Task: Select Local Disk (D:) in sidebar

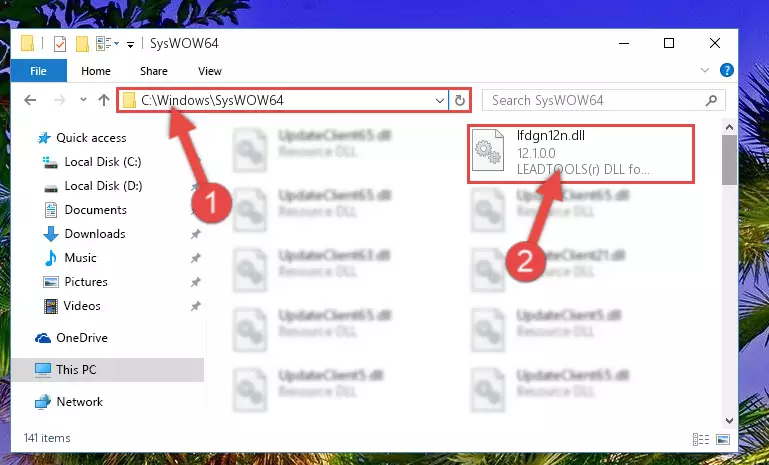Action: click(x=103, y=186)
